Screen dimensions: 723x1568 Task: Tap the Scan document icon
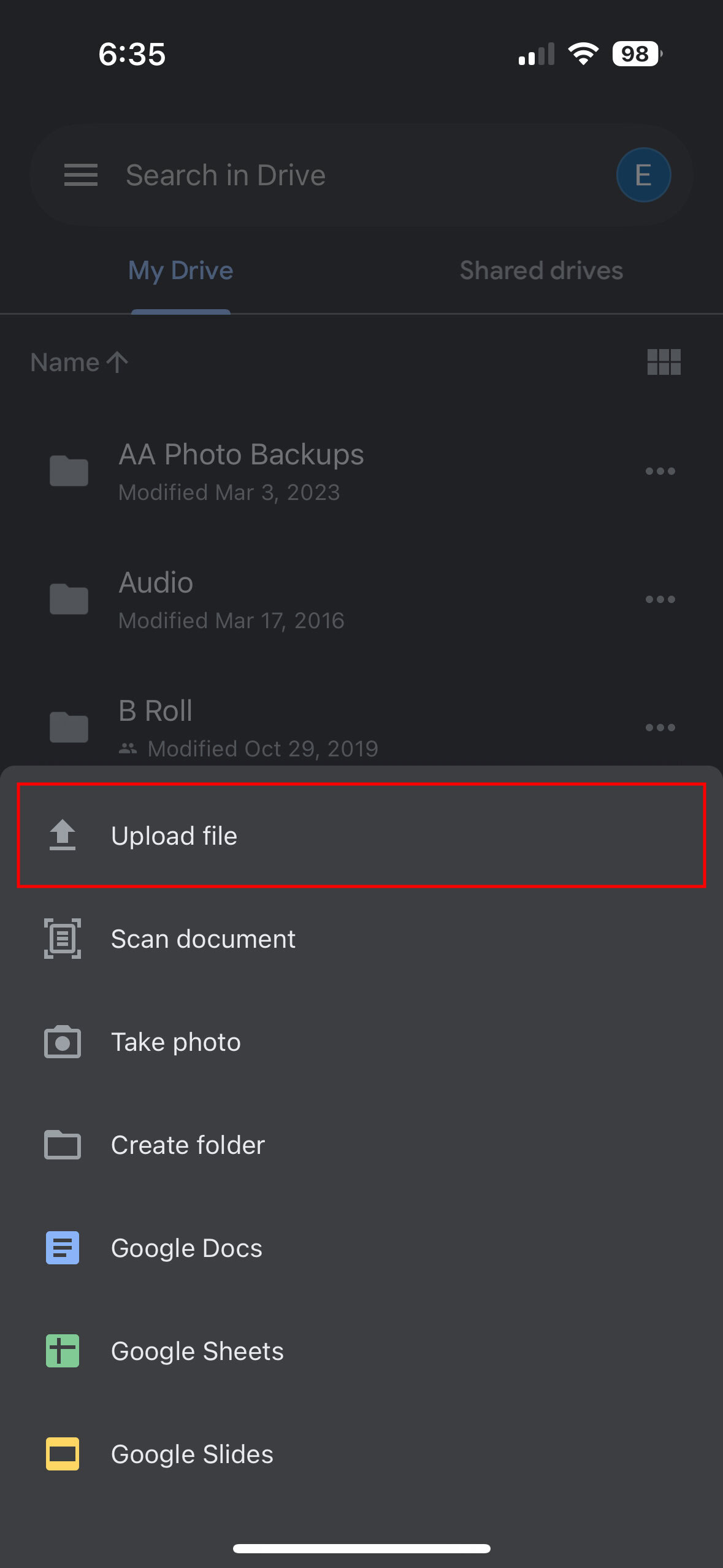[63, 939]
